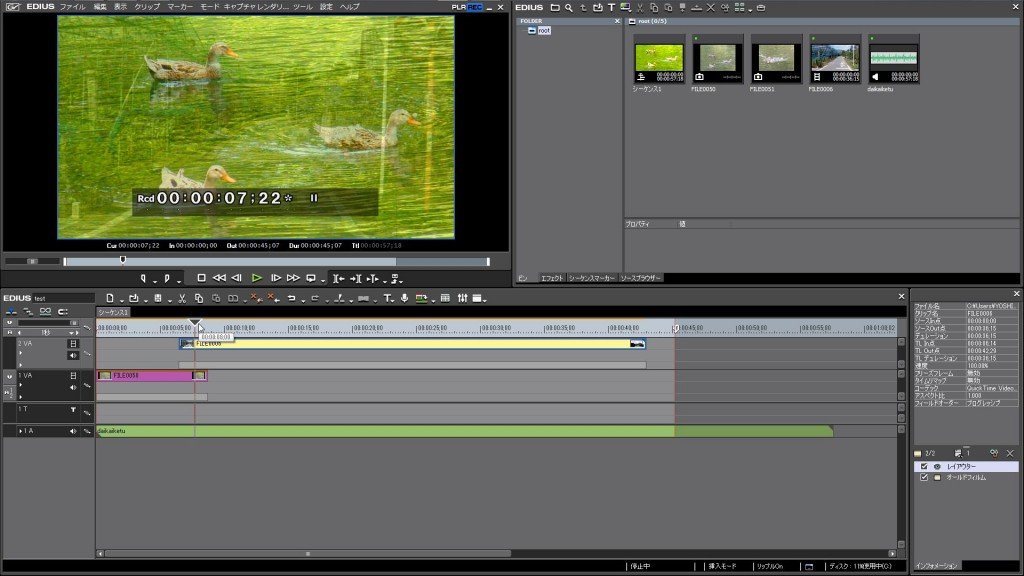This screenshot has height=576, width=1024.
Task: Select the root folder in bin
Action: point(544,31)
